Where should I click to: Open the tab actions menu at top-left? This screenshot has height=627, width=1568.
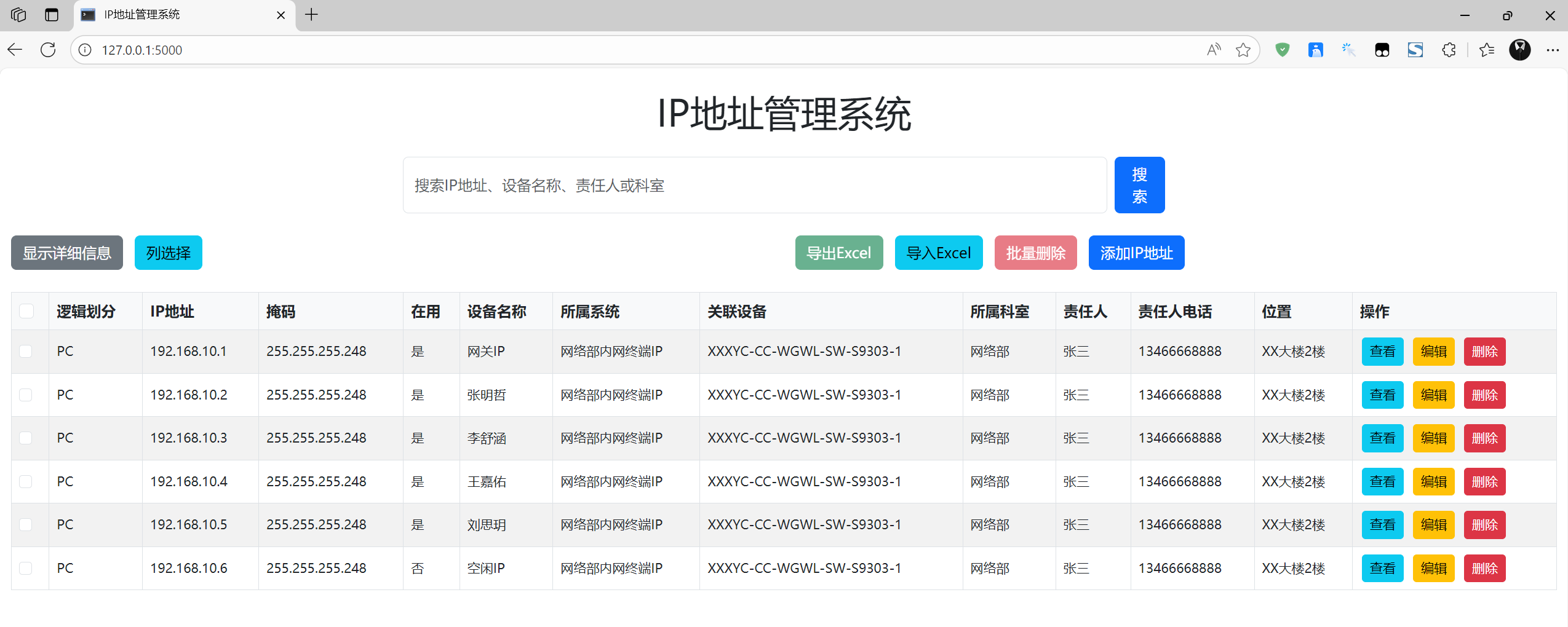pyautogui.click(x=18, y=15)
